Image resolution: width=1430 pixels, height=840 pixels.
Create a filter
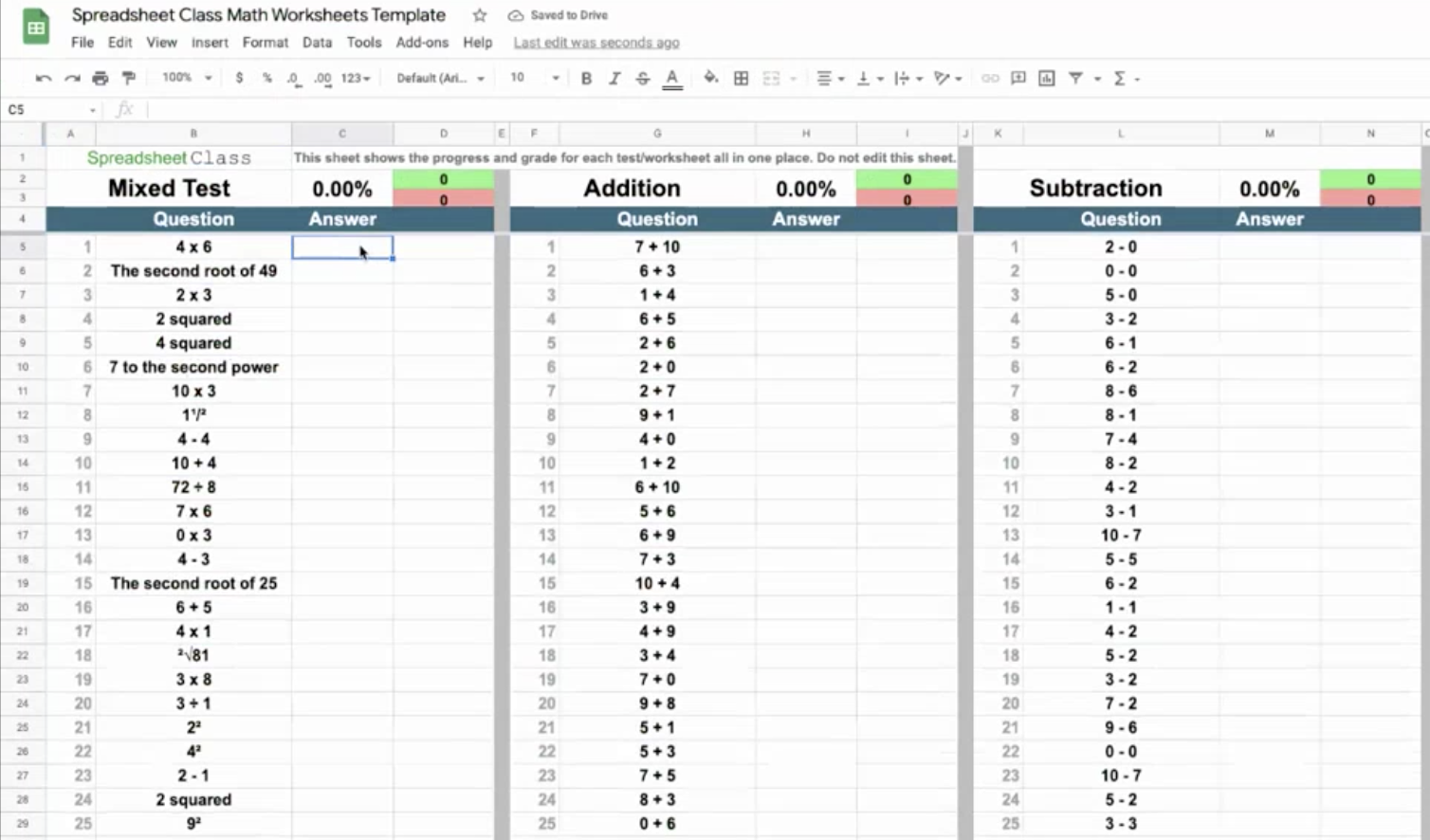(1075, 78)
